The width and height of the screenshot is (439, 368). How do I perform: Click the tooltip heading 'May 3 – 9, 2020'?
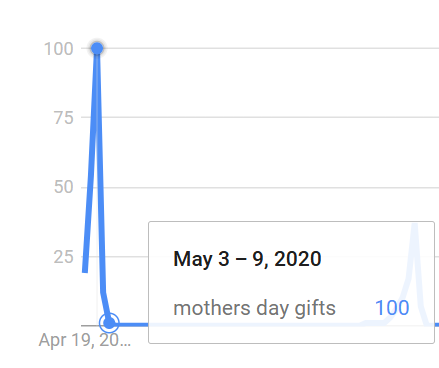247,259
